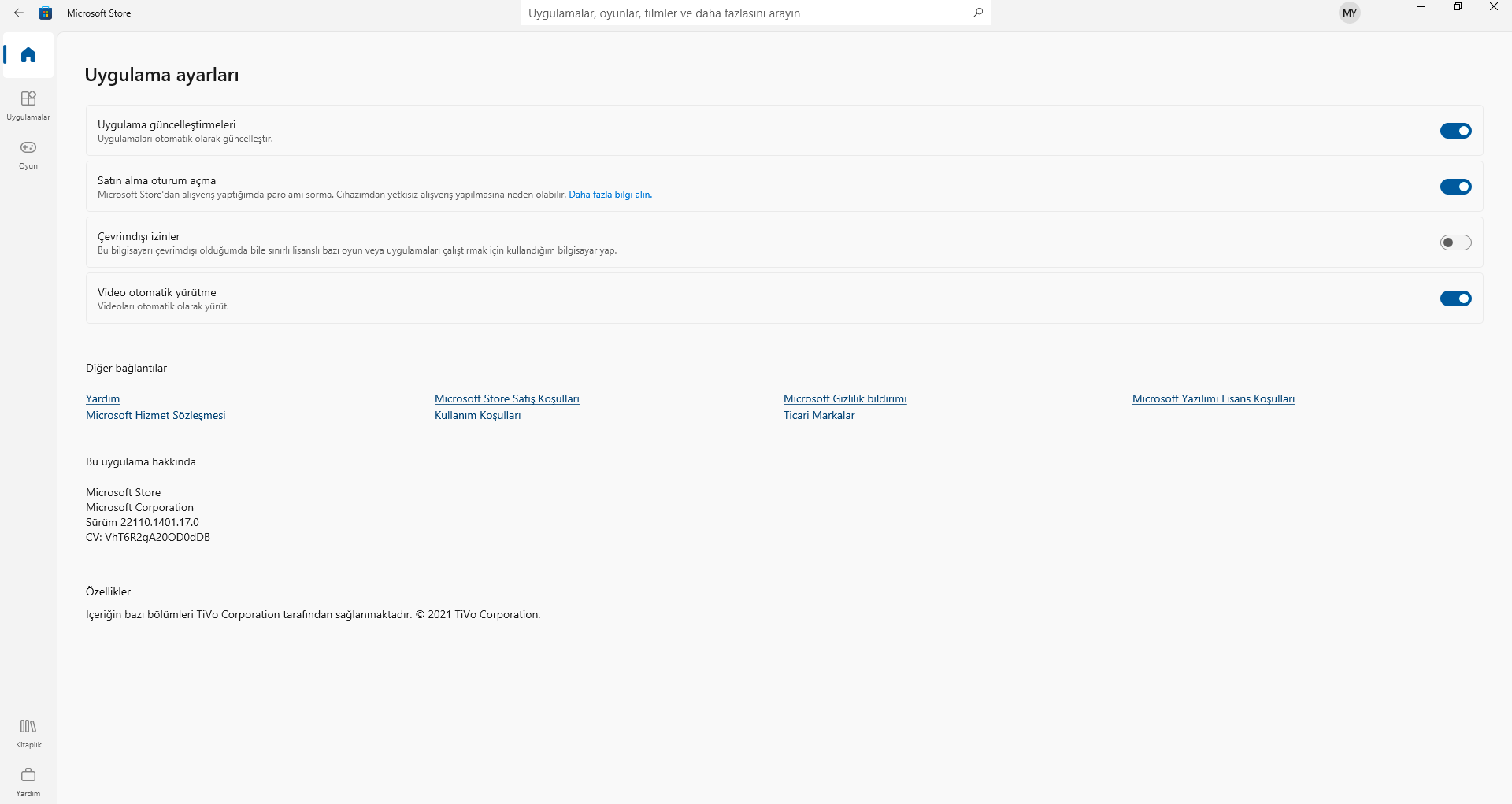The image size is (1512, 804).
Task: Open the Yardım link under Diğer bağlantılar
Action: [x=103, y=398]
